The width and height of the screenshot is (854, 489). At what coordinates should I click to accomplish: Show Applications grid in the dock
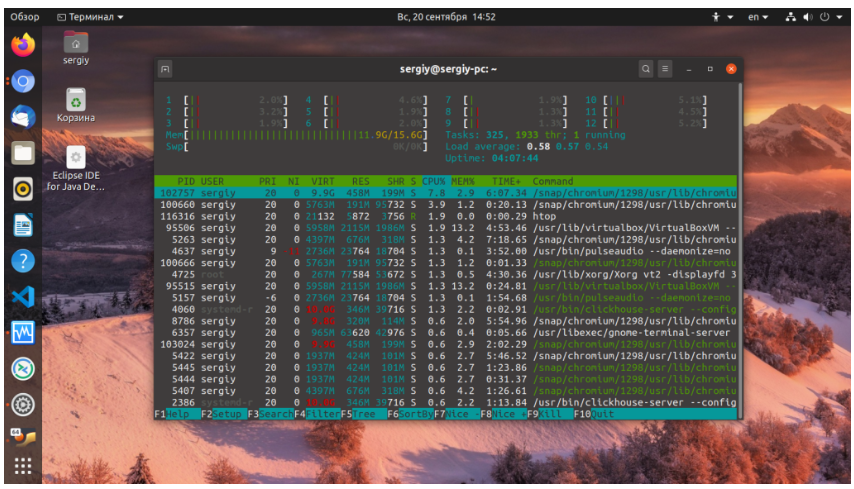point(23,466)
